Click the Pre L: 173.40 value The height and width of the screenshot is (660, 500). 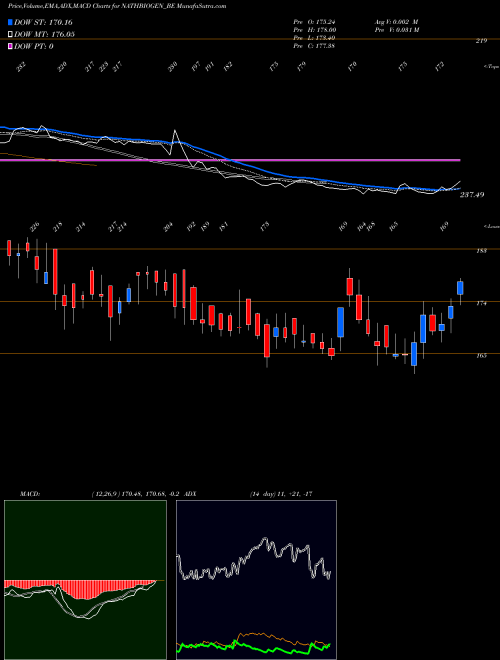(314, 38)
